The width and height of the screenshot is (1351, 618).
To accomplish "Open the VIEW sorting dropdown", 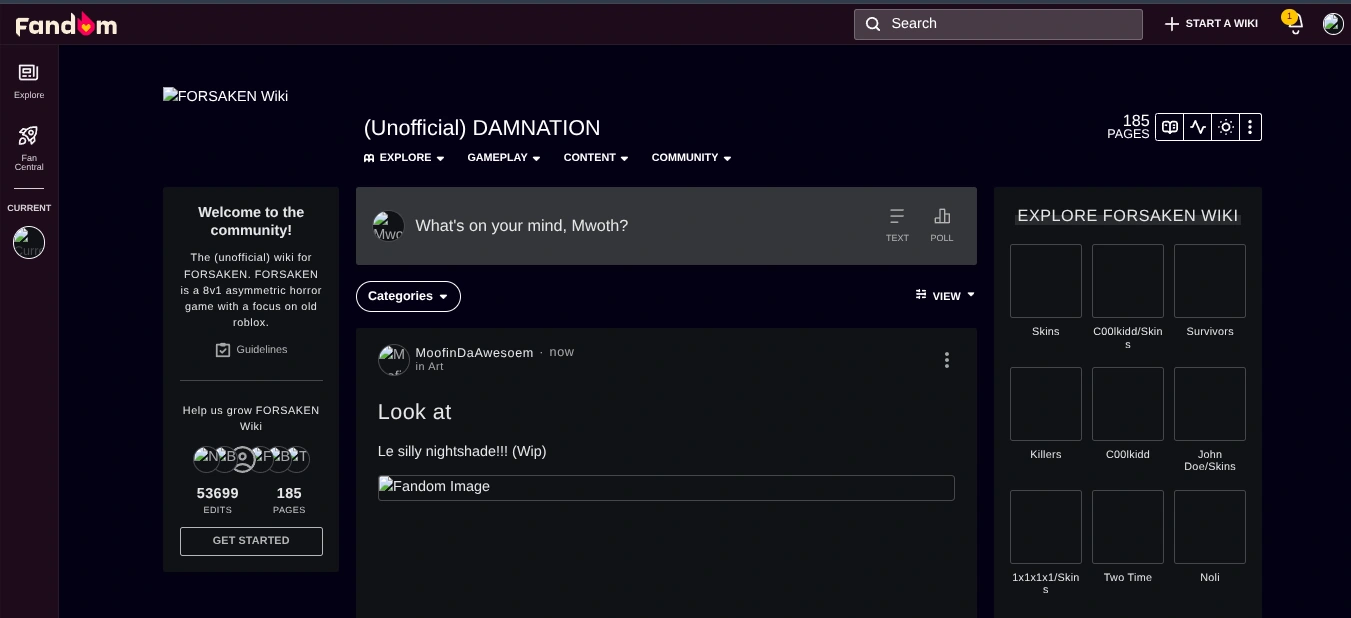I will pyautogui.click(x=944, y=296).
